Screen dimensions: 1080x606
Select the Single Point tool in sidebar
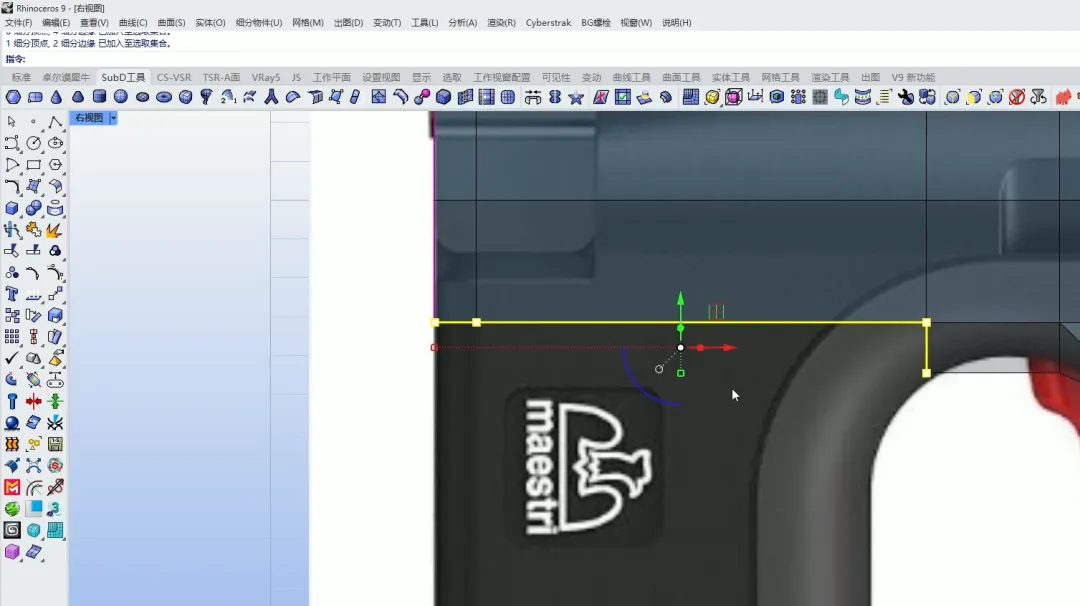pos(33,122)
